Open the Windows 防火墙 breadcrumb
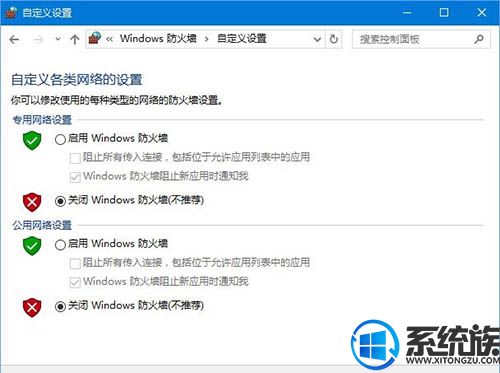The height and width of the screenshot is (373, 500). coord(158,39)
